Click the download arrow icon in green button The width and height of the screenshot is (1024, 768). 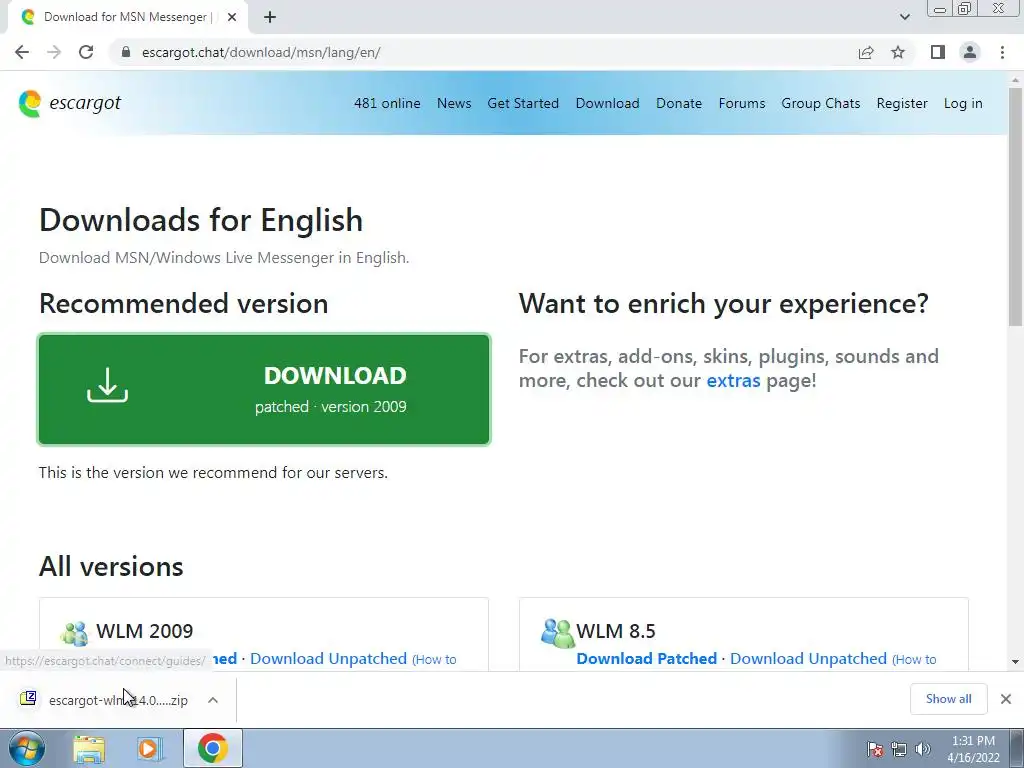point(108,385)
